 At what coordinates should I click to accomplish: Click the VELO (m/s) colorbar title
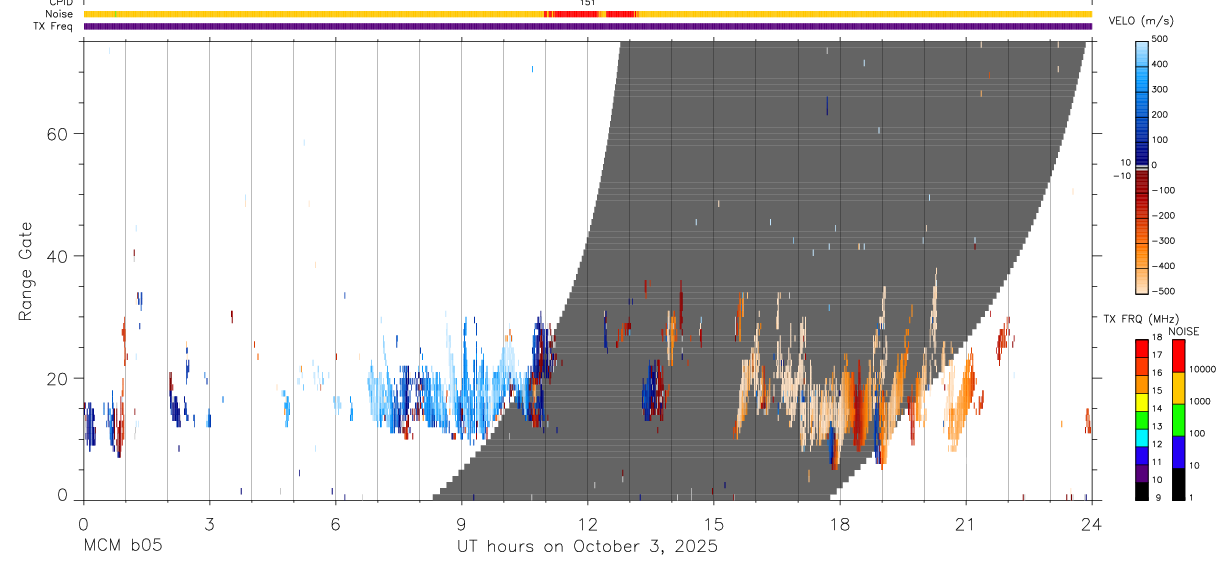point(1142,22)
